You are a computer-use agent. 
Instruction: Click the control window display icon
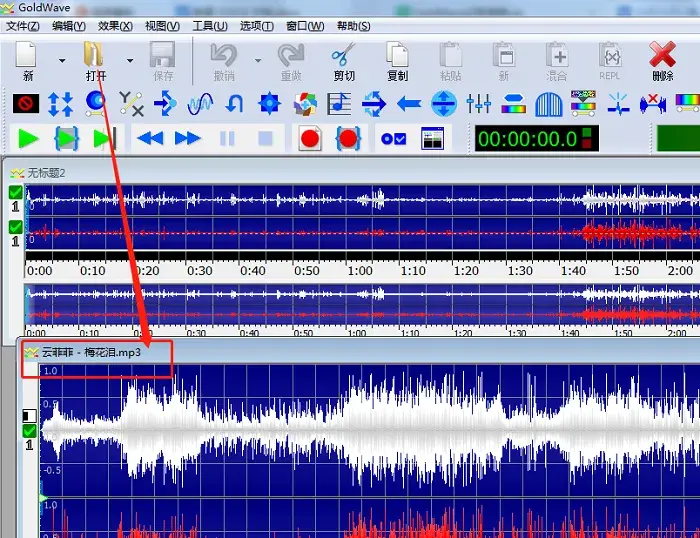click(x=433, y=138)
